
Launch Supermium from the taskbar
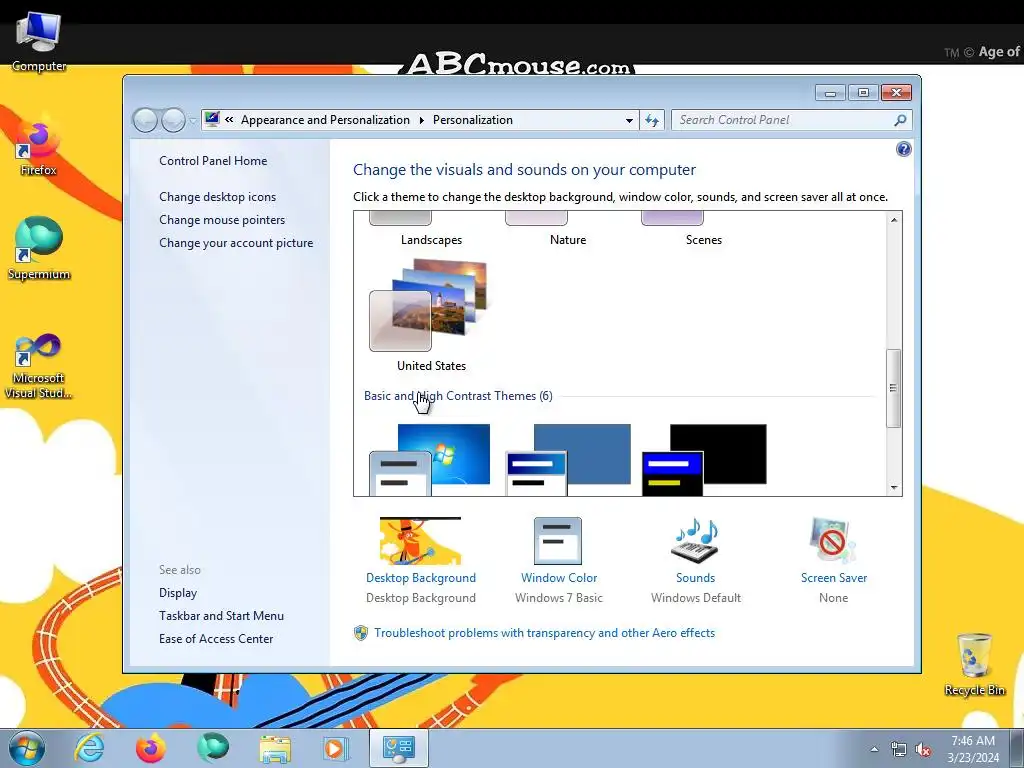[x=213, y=748]
